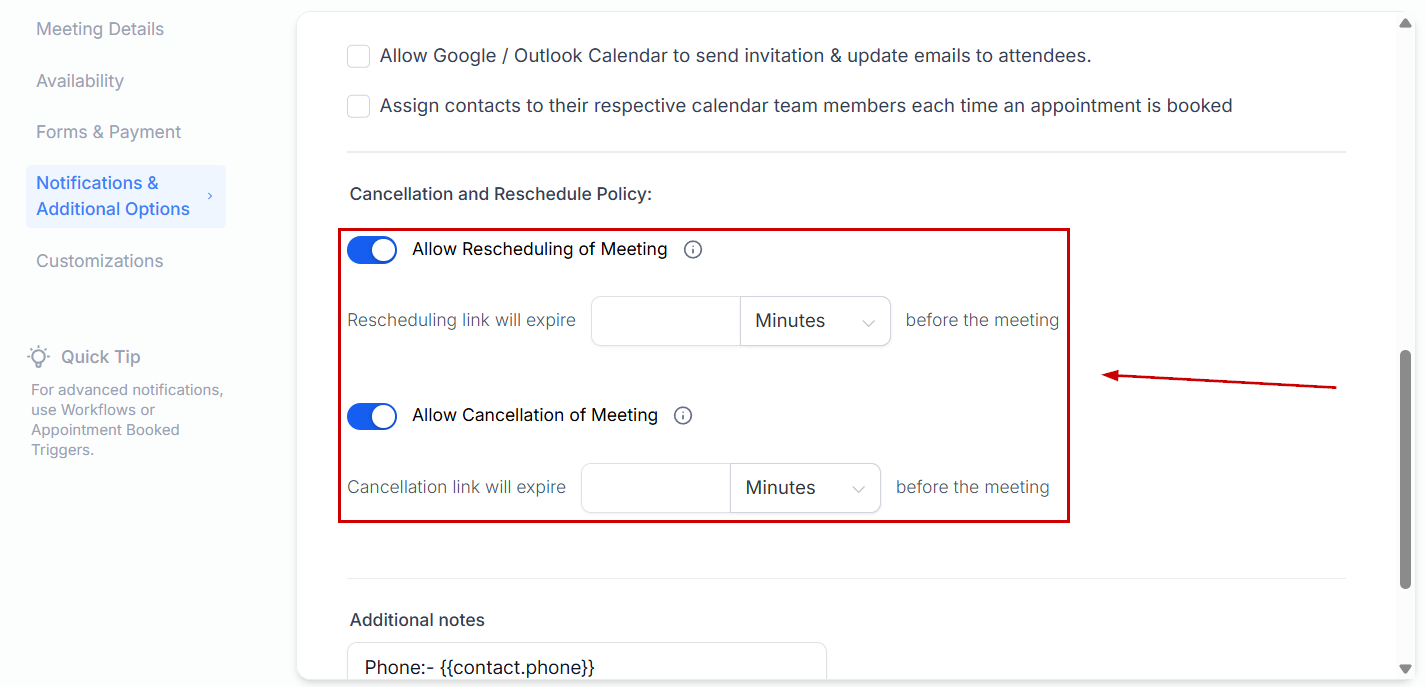Screen dimensions: 1426x687
Task: Click Additional notes text area
Action: [587, 661]
